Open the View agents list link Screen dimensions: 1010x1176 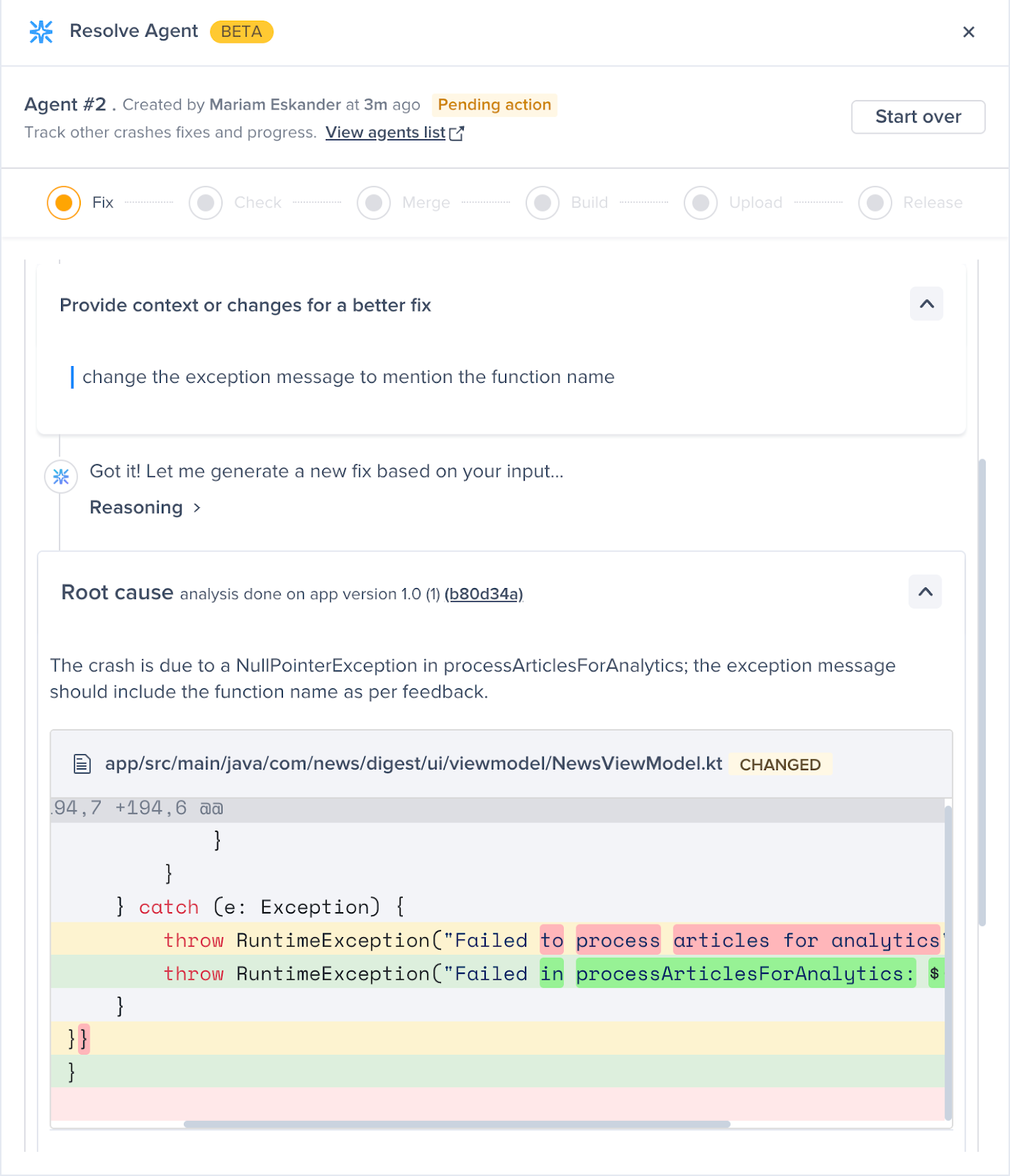(385, 132)
